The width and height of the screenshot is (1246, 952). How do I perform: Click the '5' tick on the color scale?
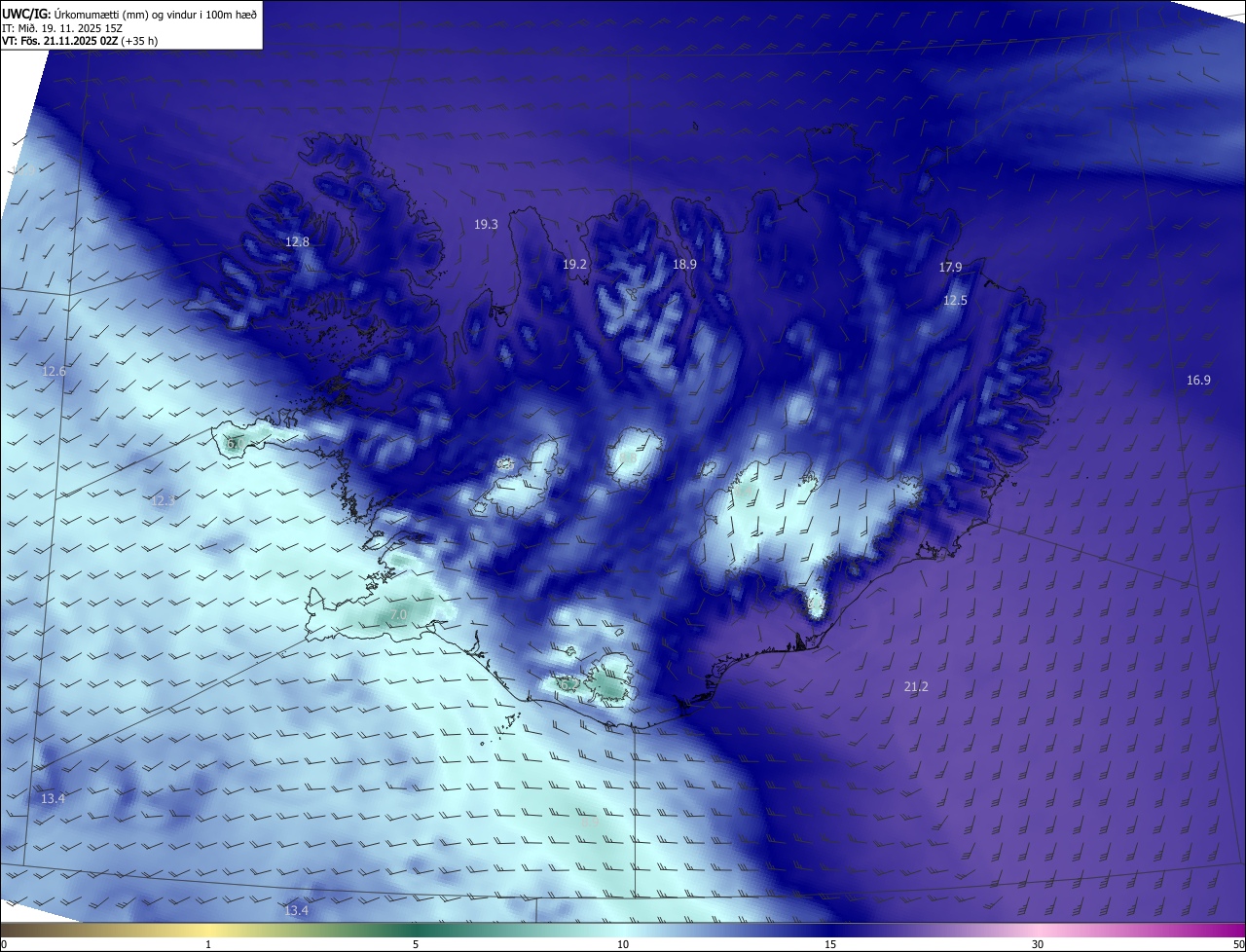point(416,944)
